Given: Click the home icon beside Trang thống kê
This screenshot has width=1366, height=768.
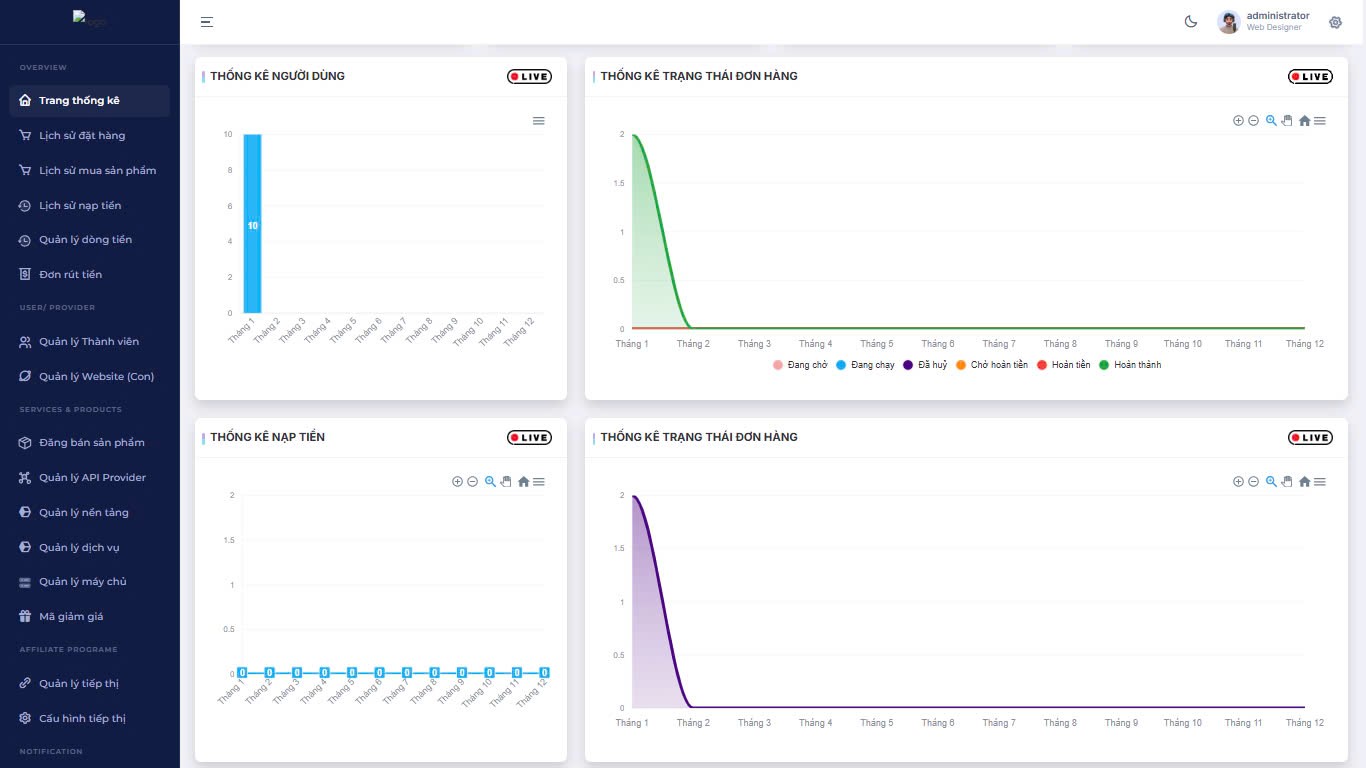Looking at the screenshot, I should 26,101.
